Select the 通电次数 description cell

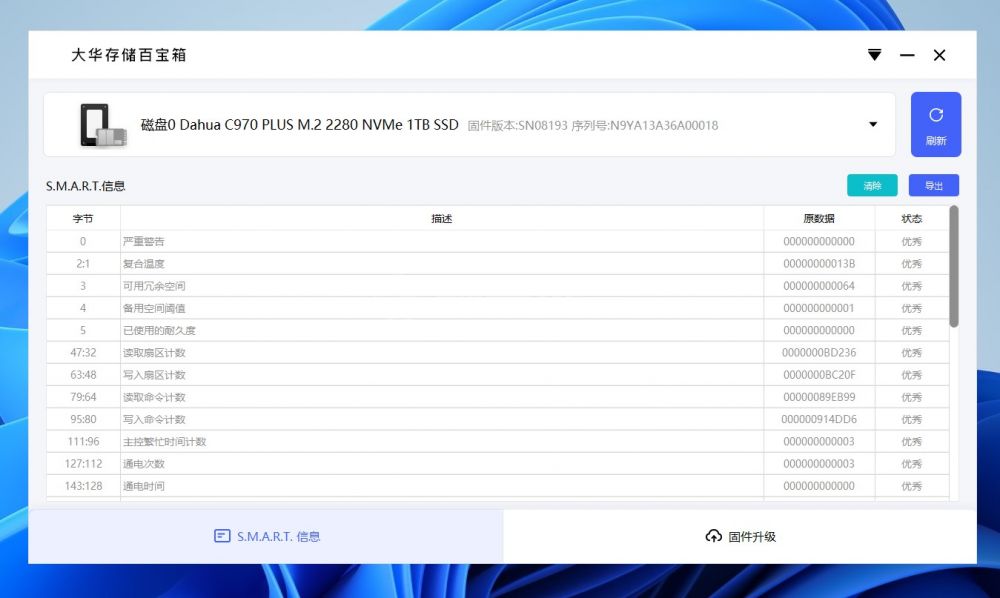click(x=441, y=464)
